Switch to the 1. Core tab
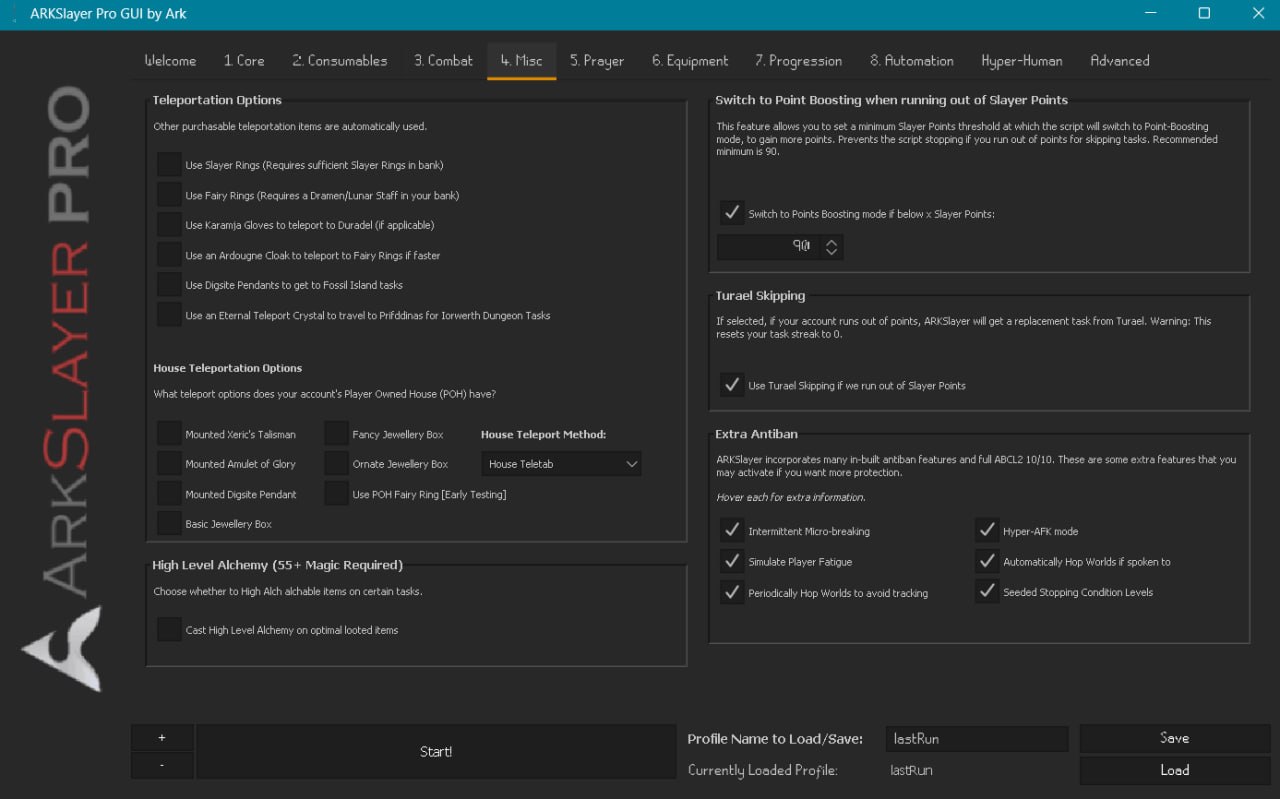The height and width of the screenshot is (799, 1280). click(x=244, y=61)
